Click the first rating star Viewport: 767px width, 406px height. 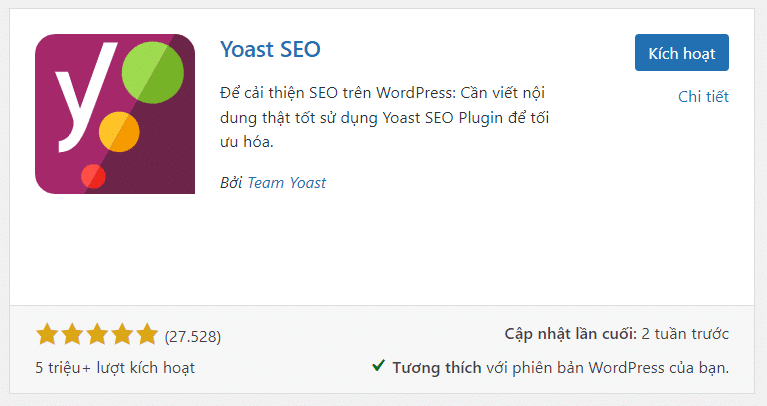click(x=47, y=334)
